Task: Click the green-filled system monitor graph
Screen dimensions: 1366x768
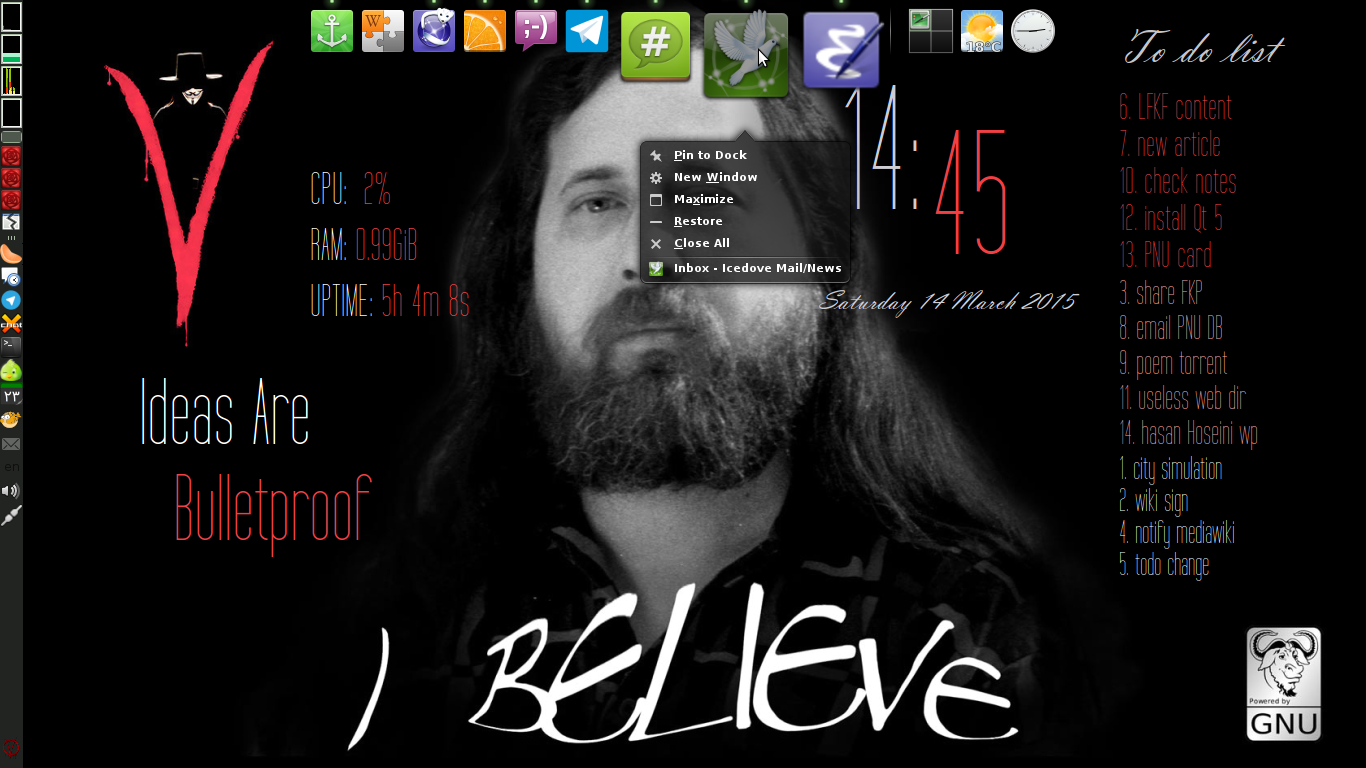Action: point(11,49)
